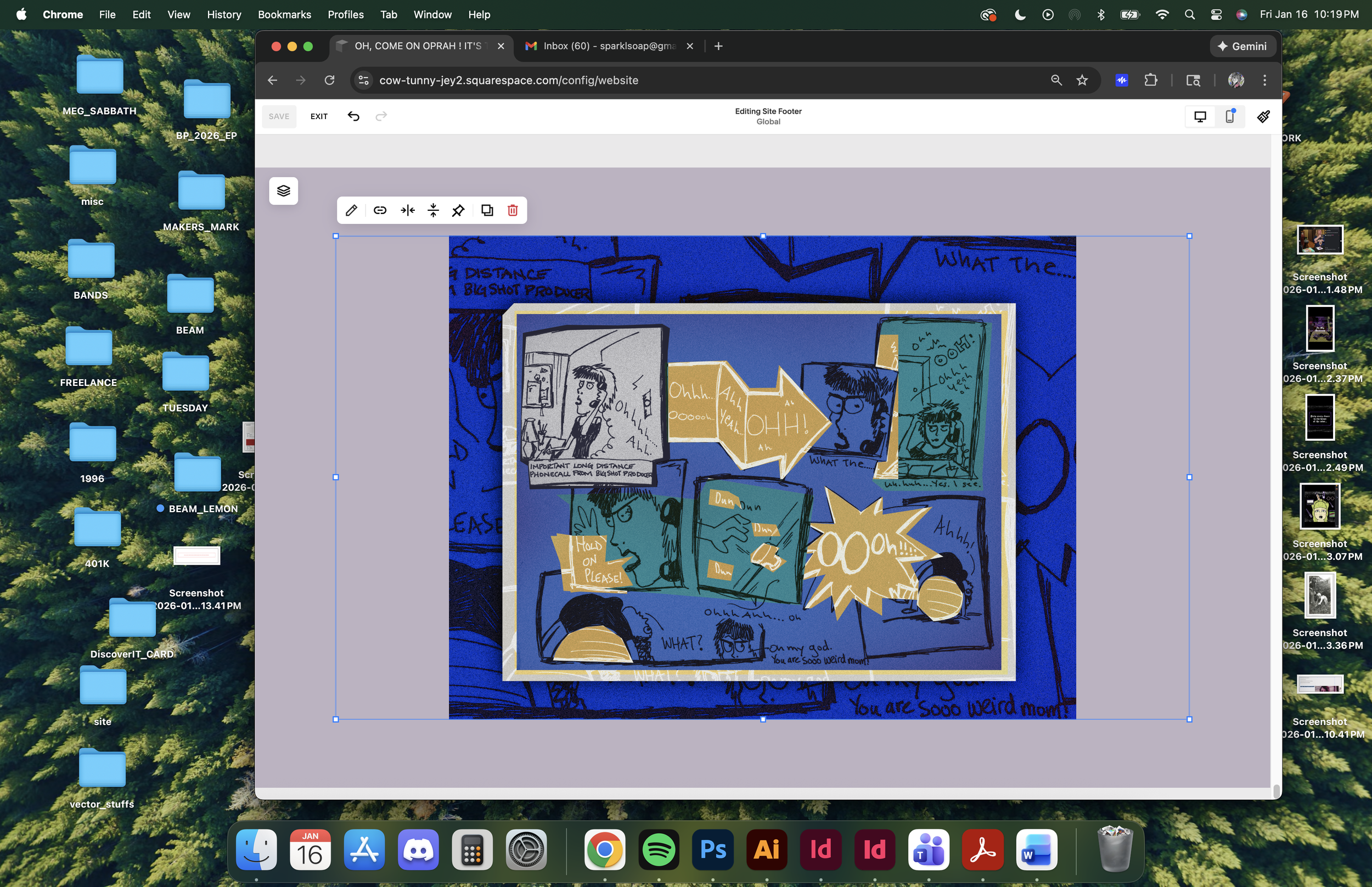Align image vertically with middle icon

434,210
